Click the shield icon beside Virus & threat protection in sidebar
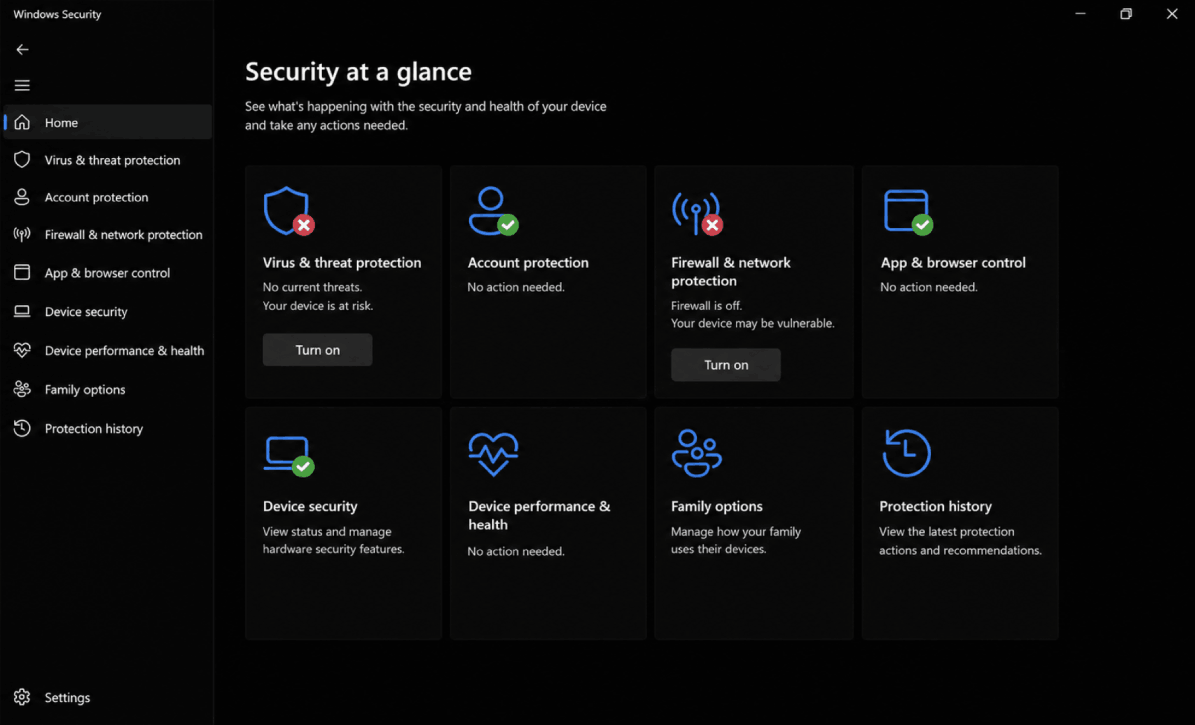1195x725 pixels. (x=22, y=159)
